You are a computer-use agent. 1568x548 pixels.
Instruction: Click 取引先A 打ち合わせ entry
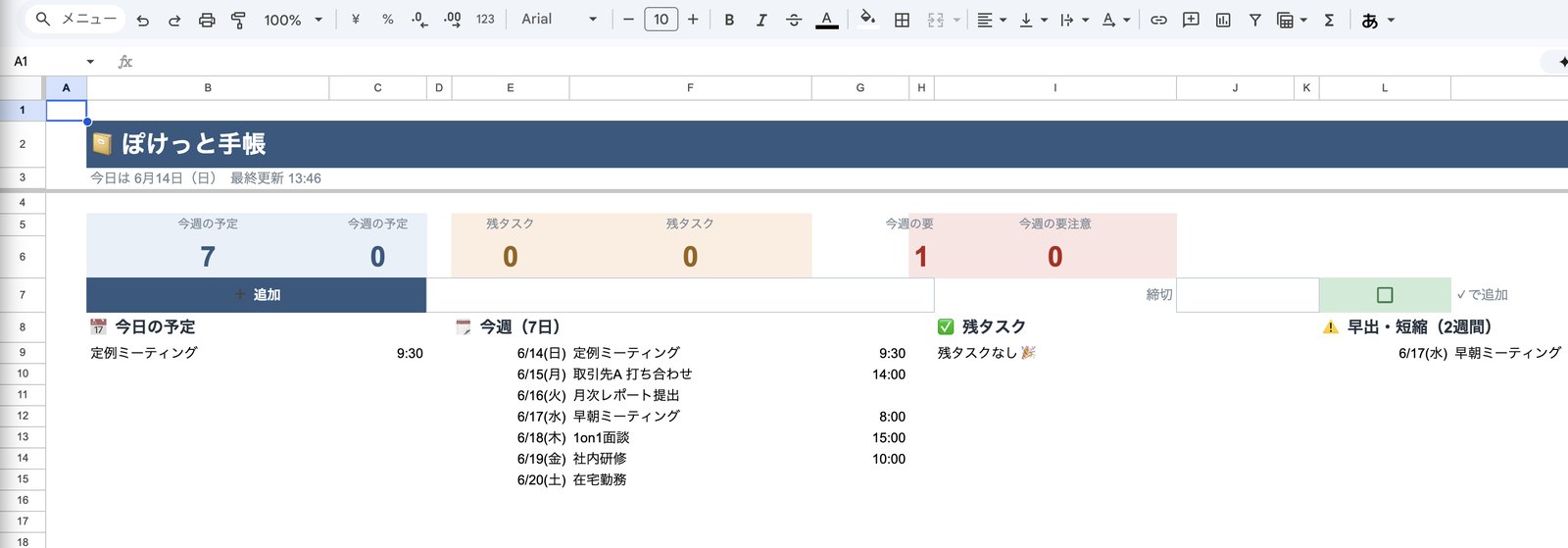[x=632, y=374]
